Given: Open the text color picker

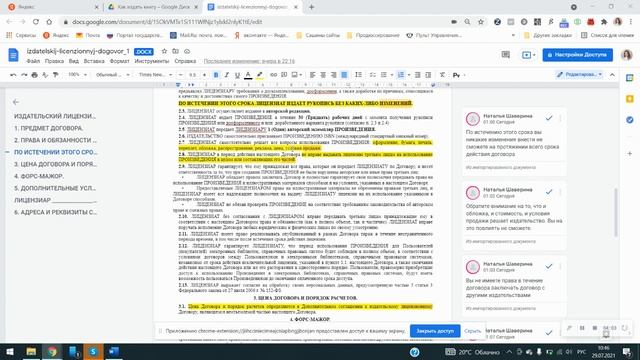Looking at the screenshot, I should pos(248,75).
